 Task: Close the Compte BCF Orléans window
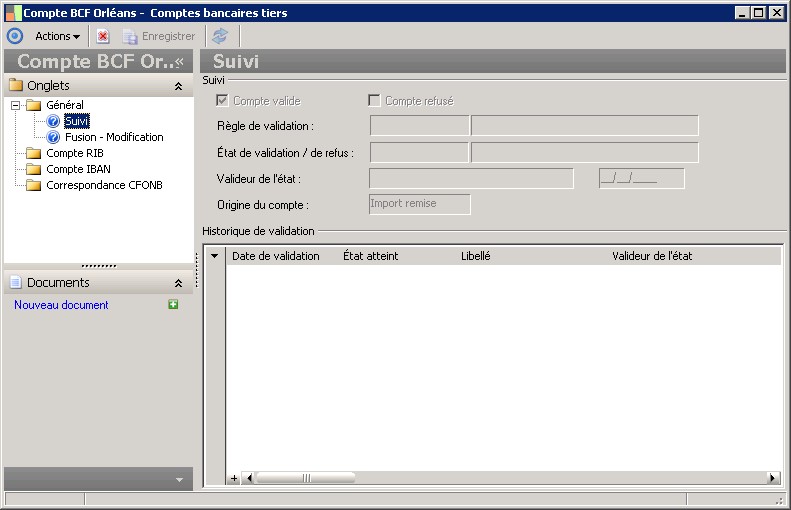point(776,13)
